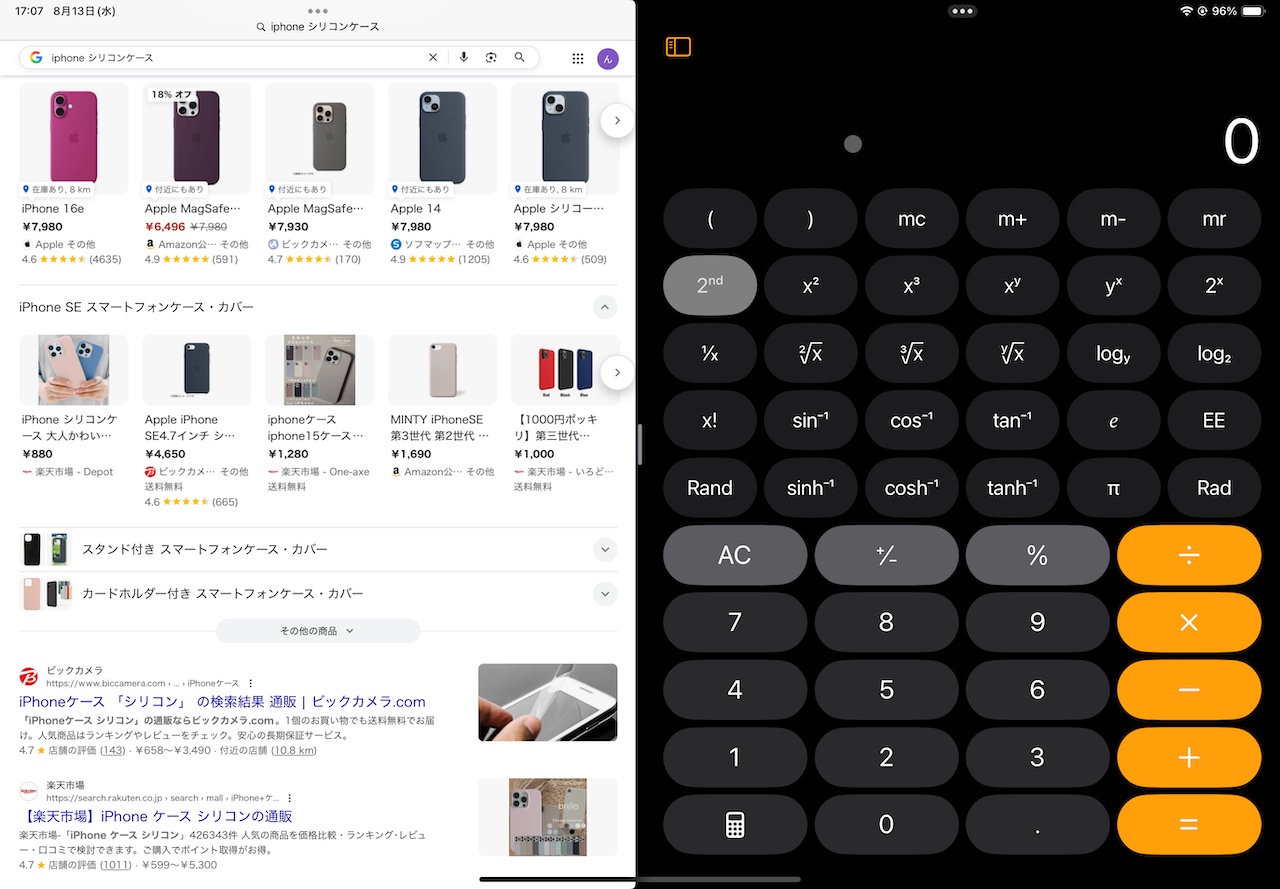Viewport: 1280px width, 889px height.
Task: Grab the split view divider handle
Action: [639, 444]
